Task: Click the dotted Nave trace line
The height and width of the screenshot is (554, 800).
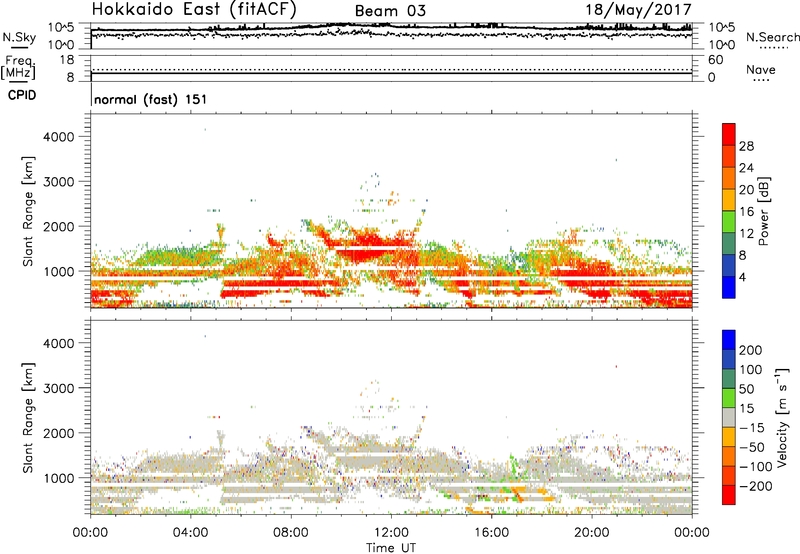Action: click(391, 69)
